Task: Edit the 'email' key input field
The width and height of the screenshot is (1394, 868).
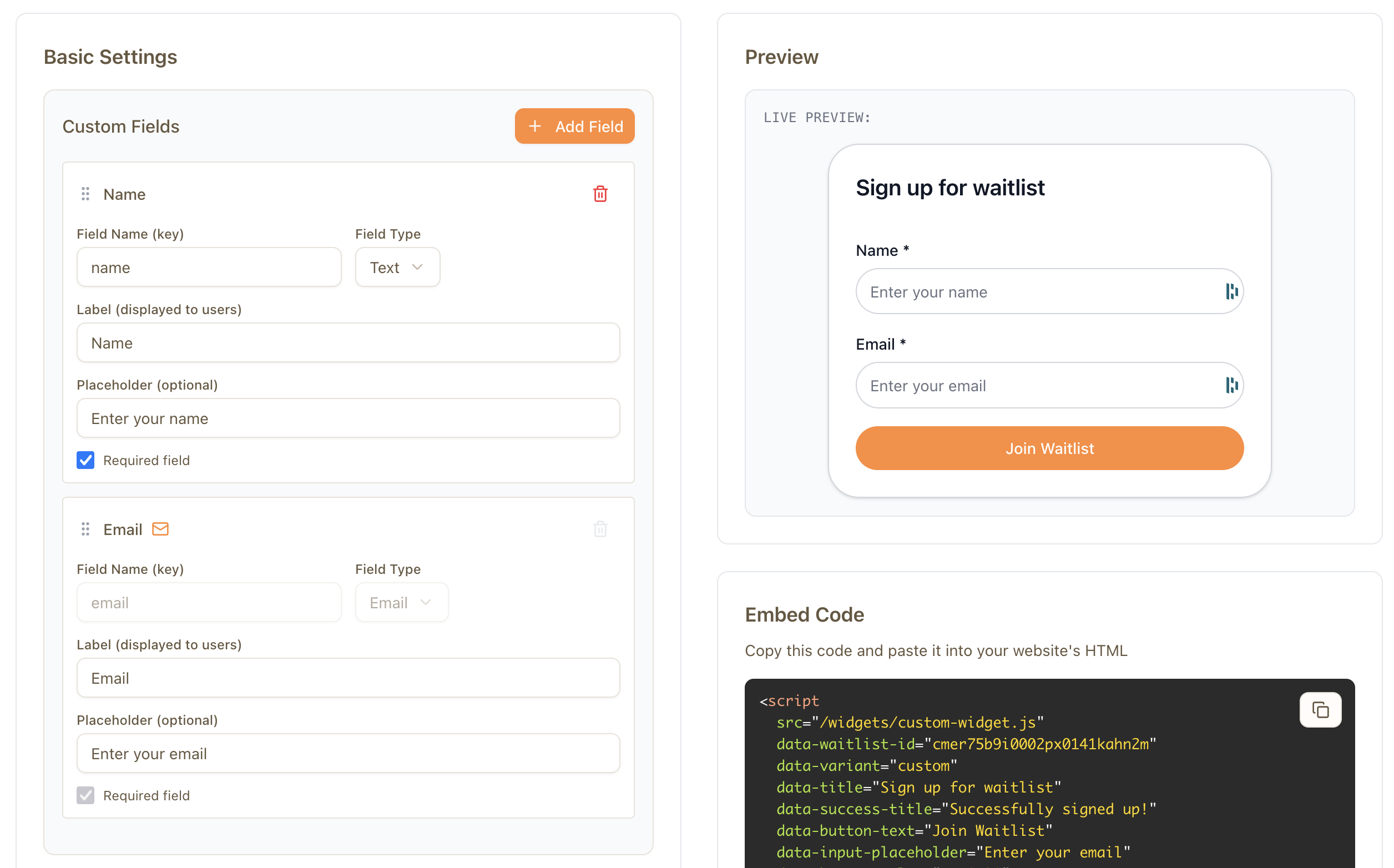Action: pyautogui.click(x=209, y=602)
